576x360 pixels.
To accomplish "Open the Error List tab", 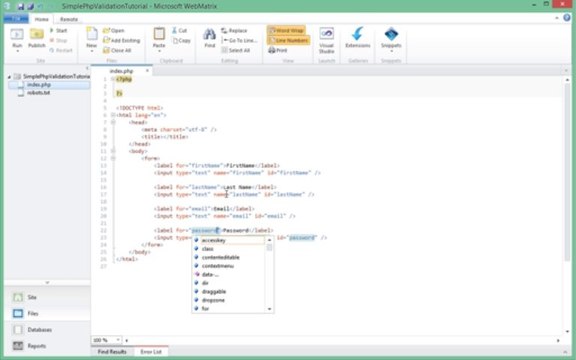I will pos(151,352).
